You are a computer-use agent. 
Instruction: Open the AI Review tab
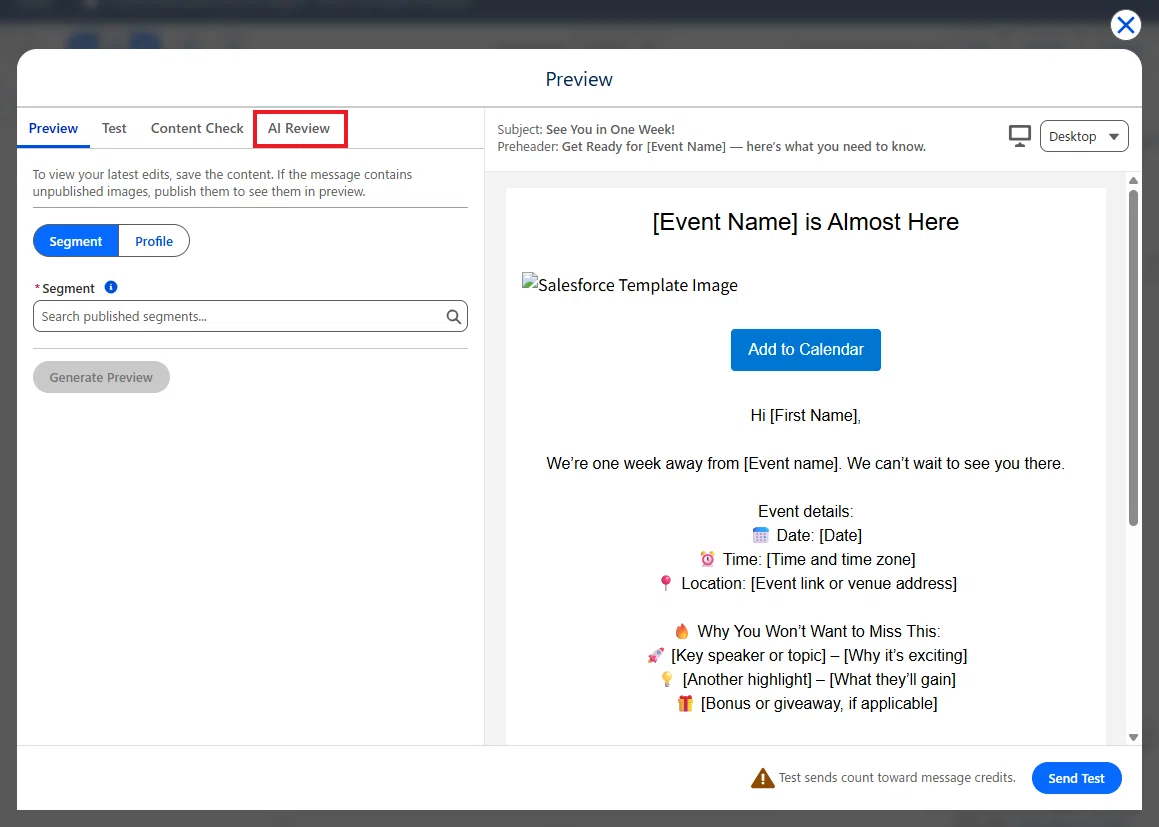(299, 128)
